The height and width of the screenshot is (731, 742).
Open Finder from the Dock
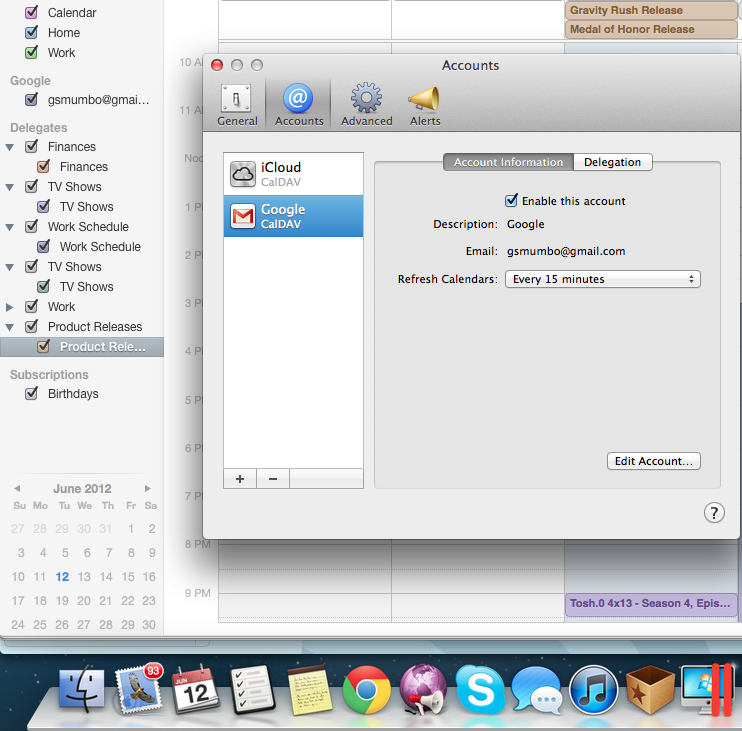point(81,689)
